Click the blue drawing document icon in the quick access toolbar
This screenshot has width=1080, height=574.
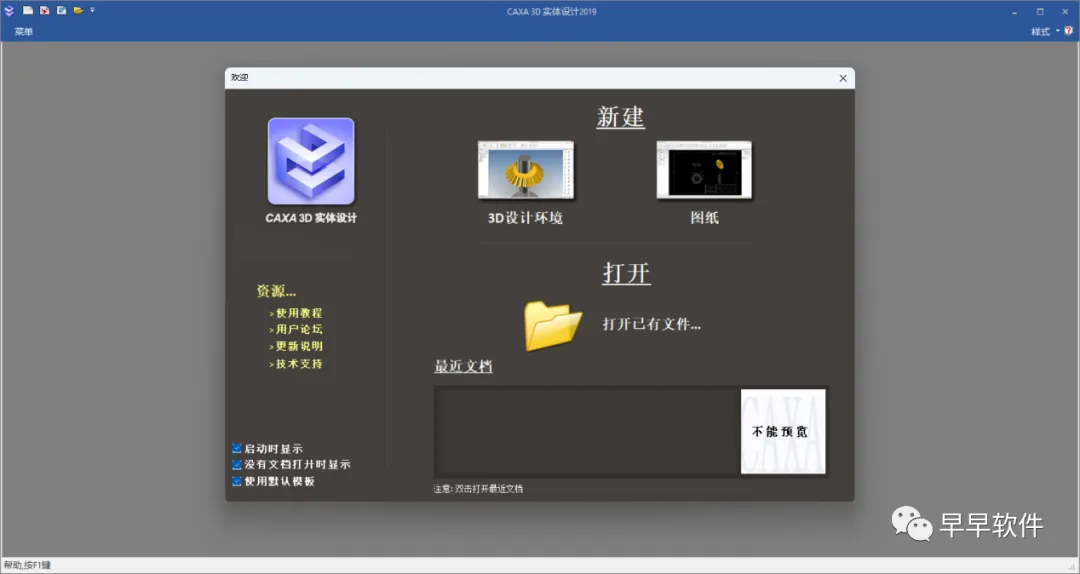(61, 10)
